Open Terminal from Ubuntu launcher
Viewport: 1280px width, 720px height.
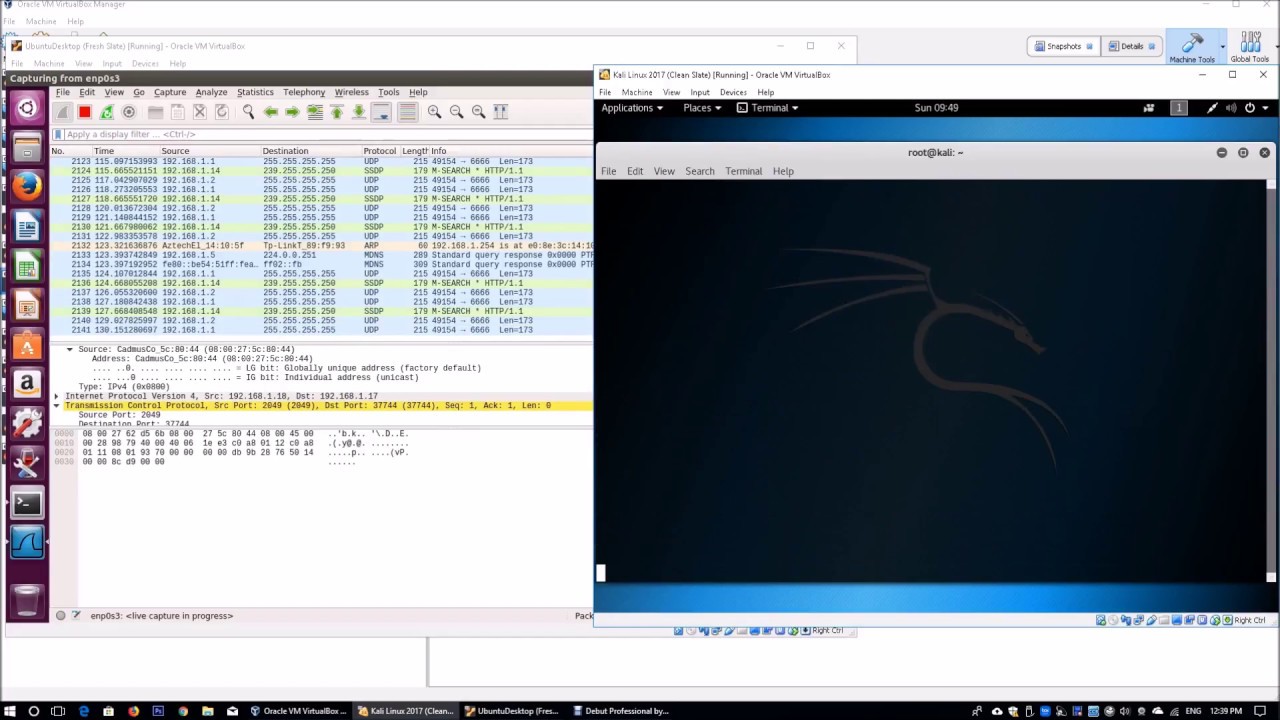tap(27, 503)
